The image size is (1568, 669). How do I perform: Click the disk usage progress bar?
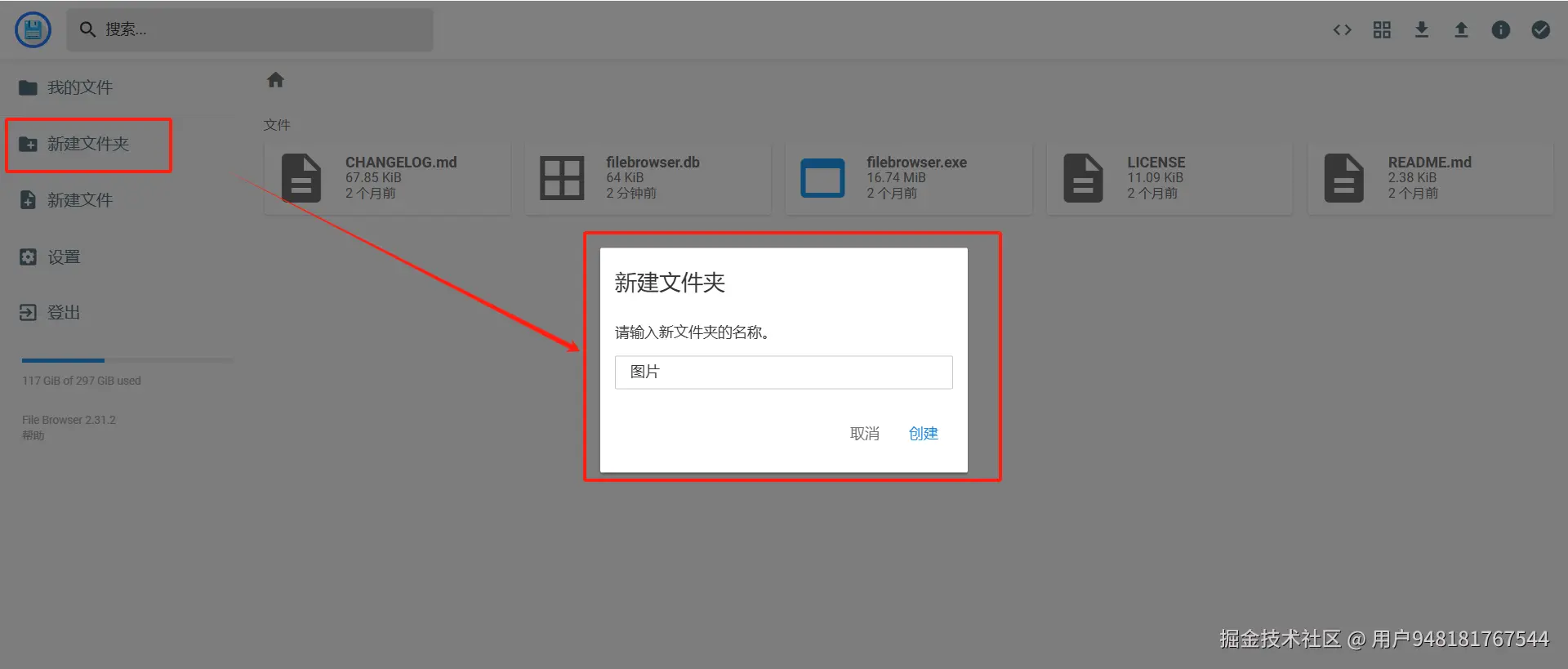click(x=127, y=360)
